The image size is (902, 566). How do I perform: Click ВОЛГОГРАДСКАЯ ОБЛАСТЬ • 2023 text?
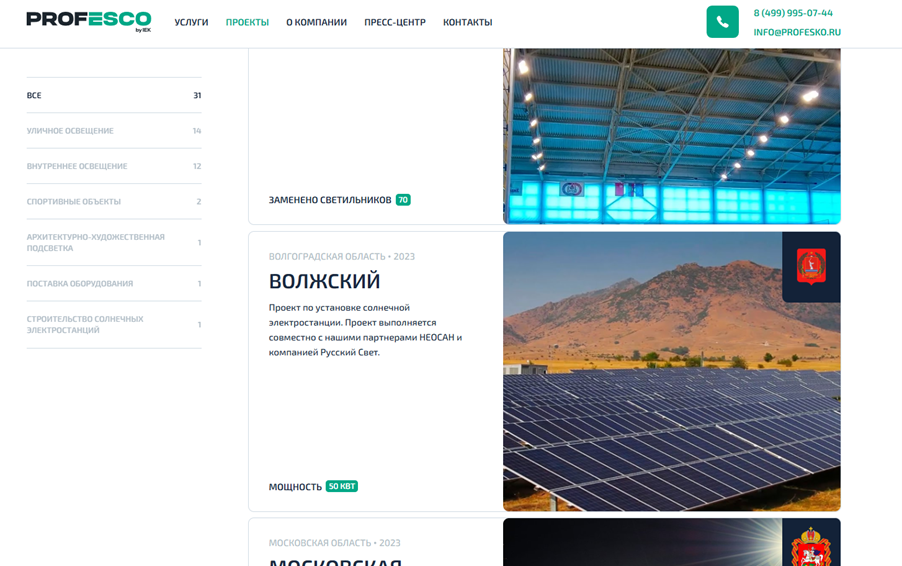click(x=342, y=257)
